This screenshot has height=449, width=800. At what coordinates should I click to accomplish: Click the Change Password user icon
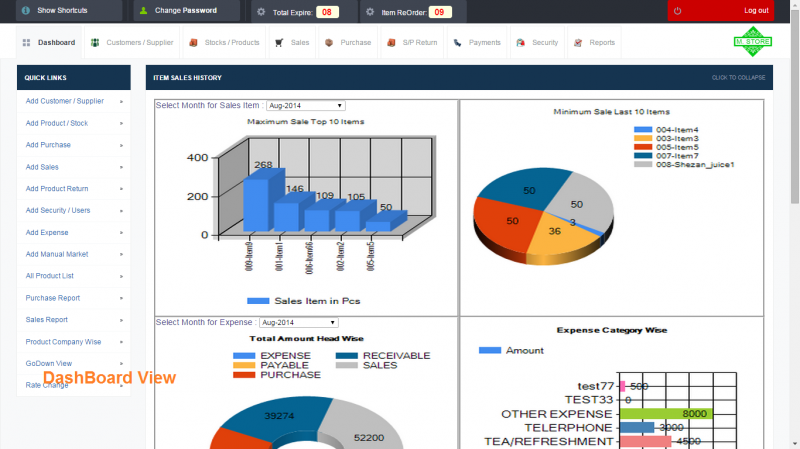click(143, 10)
